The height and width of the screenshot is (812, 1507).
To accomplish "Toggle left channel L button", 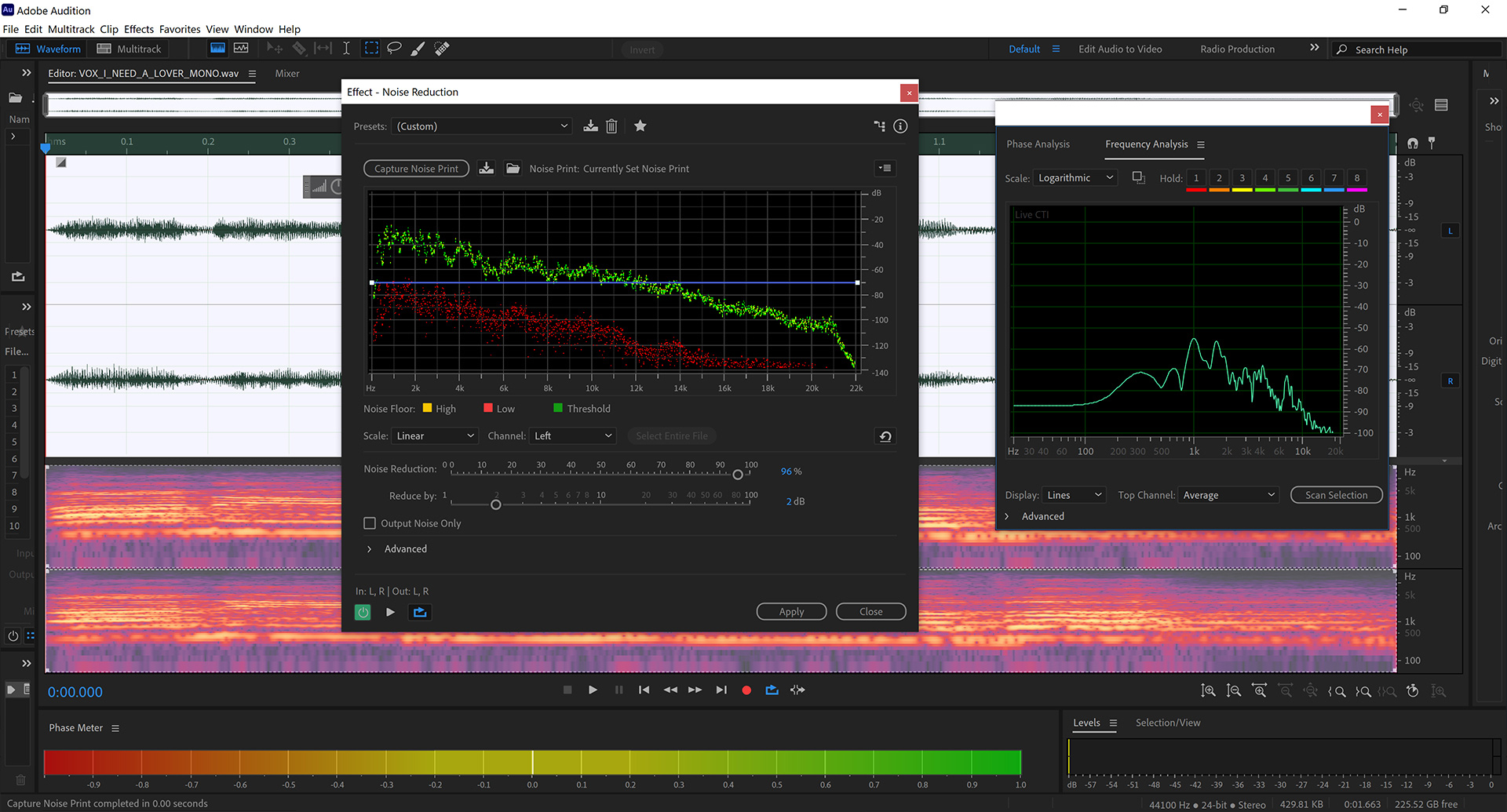I will 1450,231.
